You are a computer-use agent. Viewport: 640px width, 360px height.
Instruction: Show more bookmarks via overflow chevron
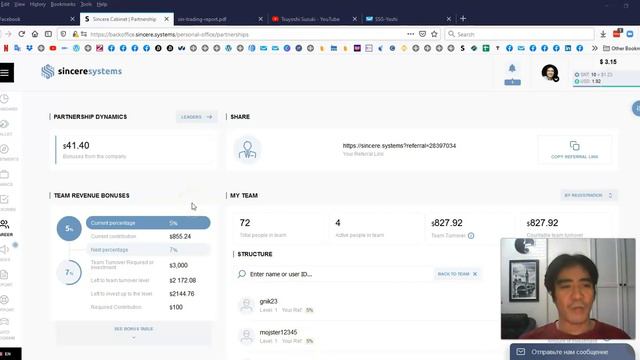pos(595,48)
